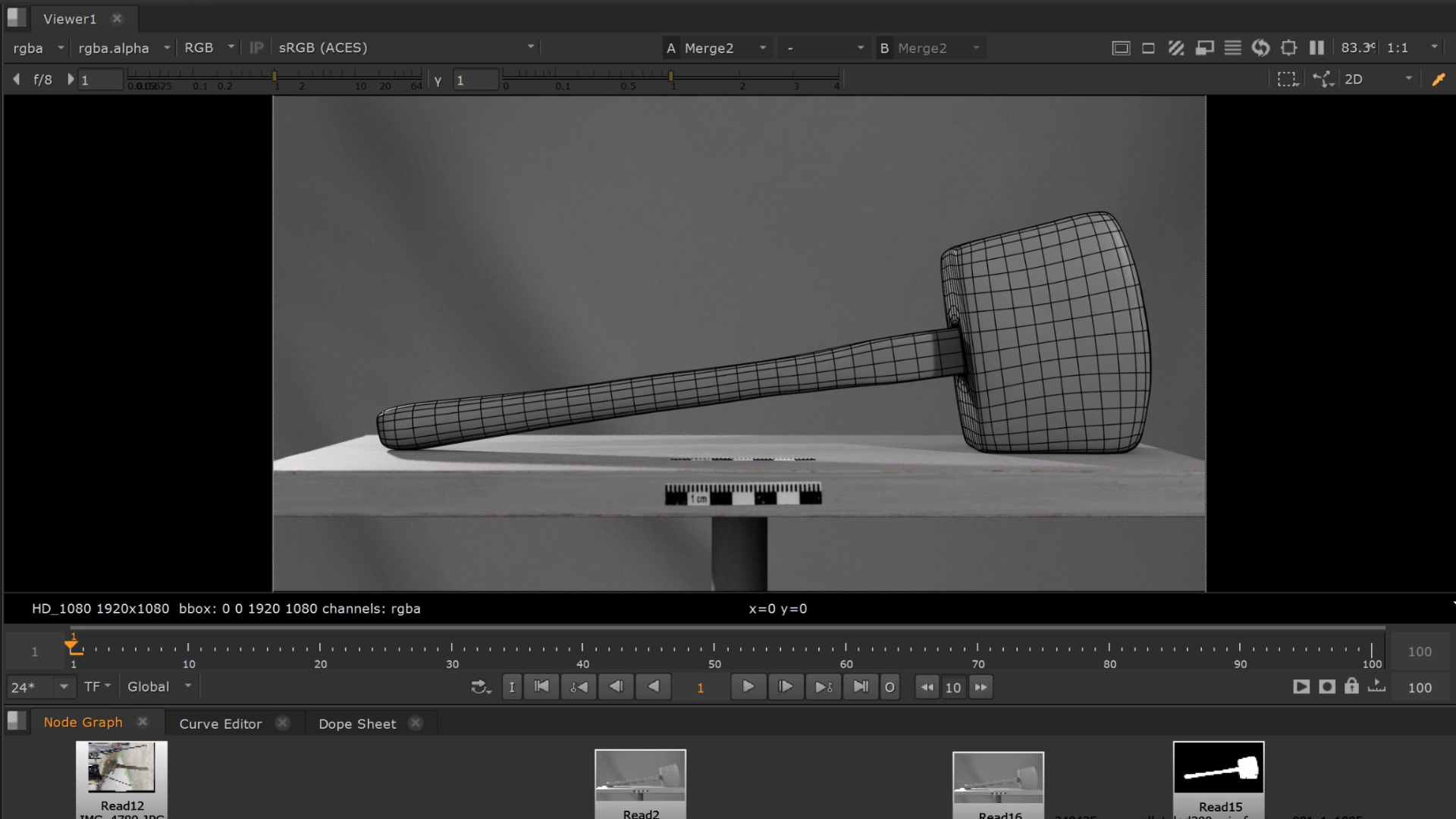Toggle the IP input process button
Screen dimensions: 1456x819
tap(256, 48)
